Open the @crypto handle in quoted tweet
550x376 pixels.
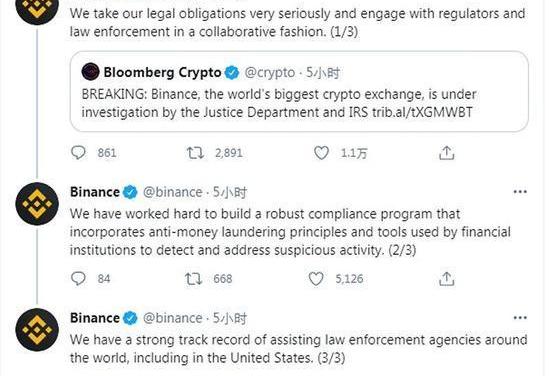(x=269, y=73)
